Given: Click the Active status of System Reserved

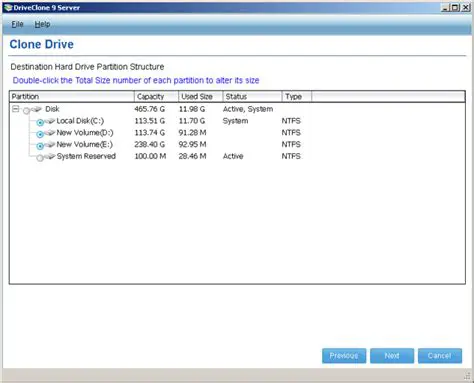Looking at the screenshot, I should pyautogui.click(x=233, y=156).
